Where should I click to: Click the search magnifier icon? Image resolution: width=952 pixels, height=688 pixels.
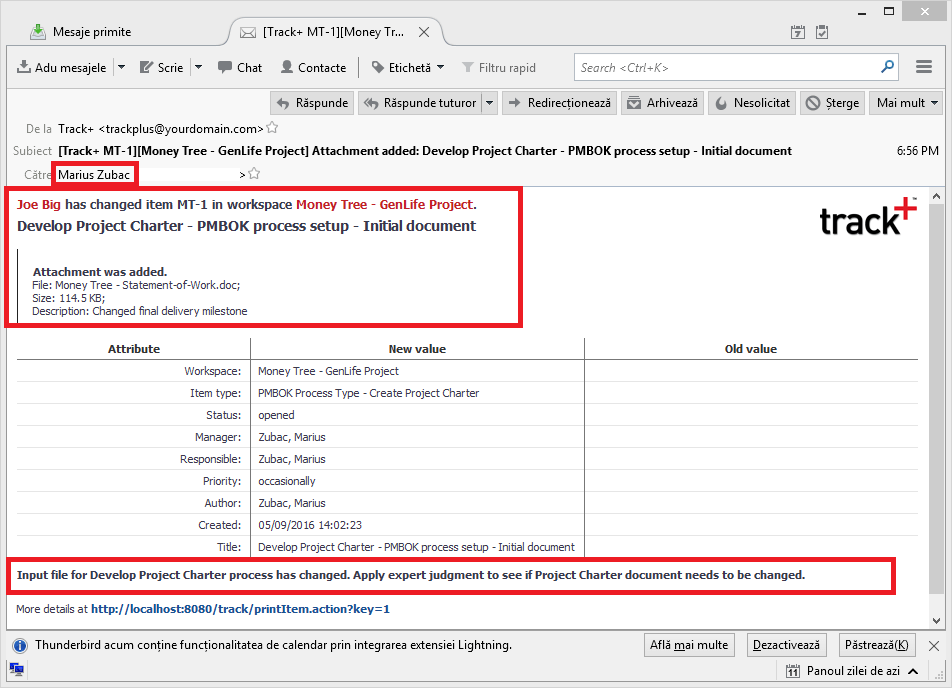[887, 67]
